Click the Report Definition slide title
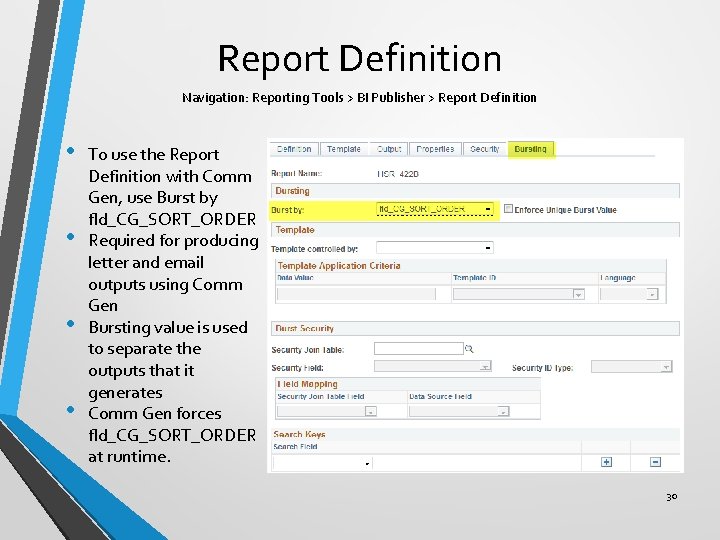The width and height of the screenshot is (720, 540). click(360, 58)
